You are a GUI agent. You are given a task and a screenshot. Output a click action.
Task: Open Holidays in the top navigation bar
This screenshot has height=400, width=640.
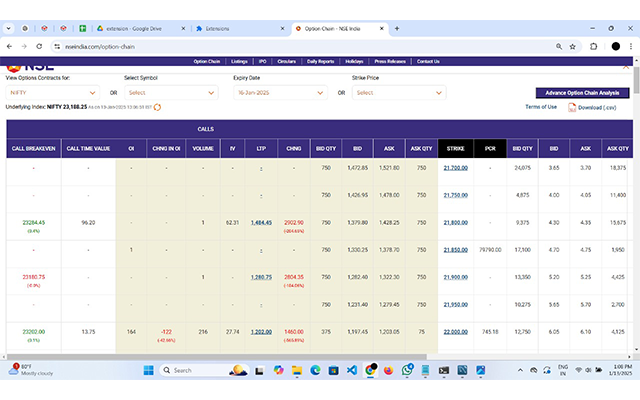click(354, 61)
